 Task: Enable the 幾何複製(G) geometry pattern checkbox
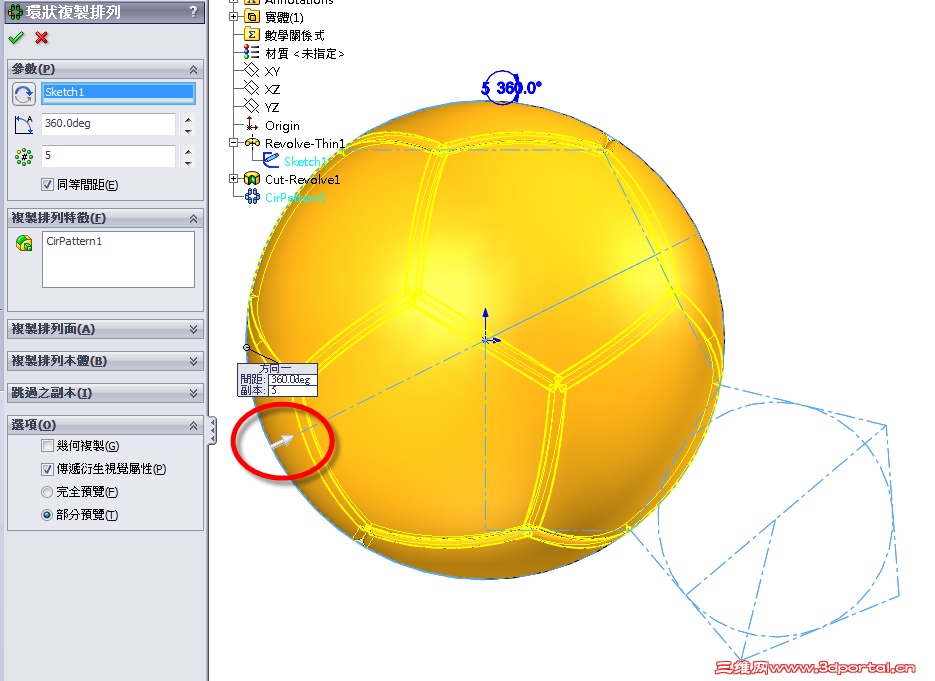(48, 445)
